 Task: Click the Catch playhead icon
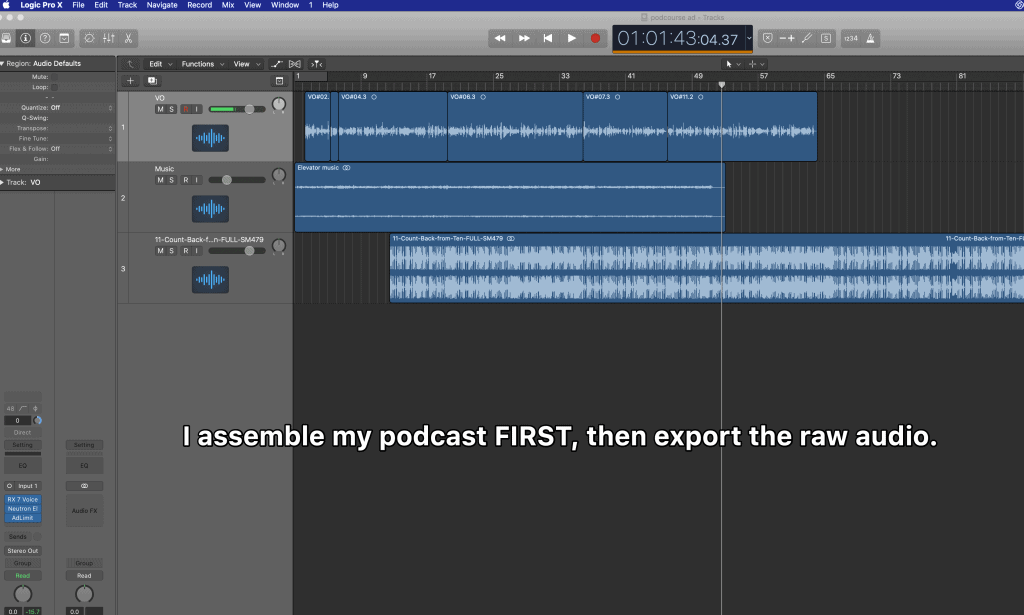point(317,64)
